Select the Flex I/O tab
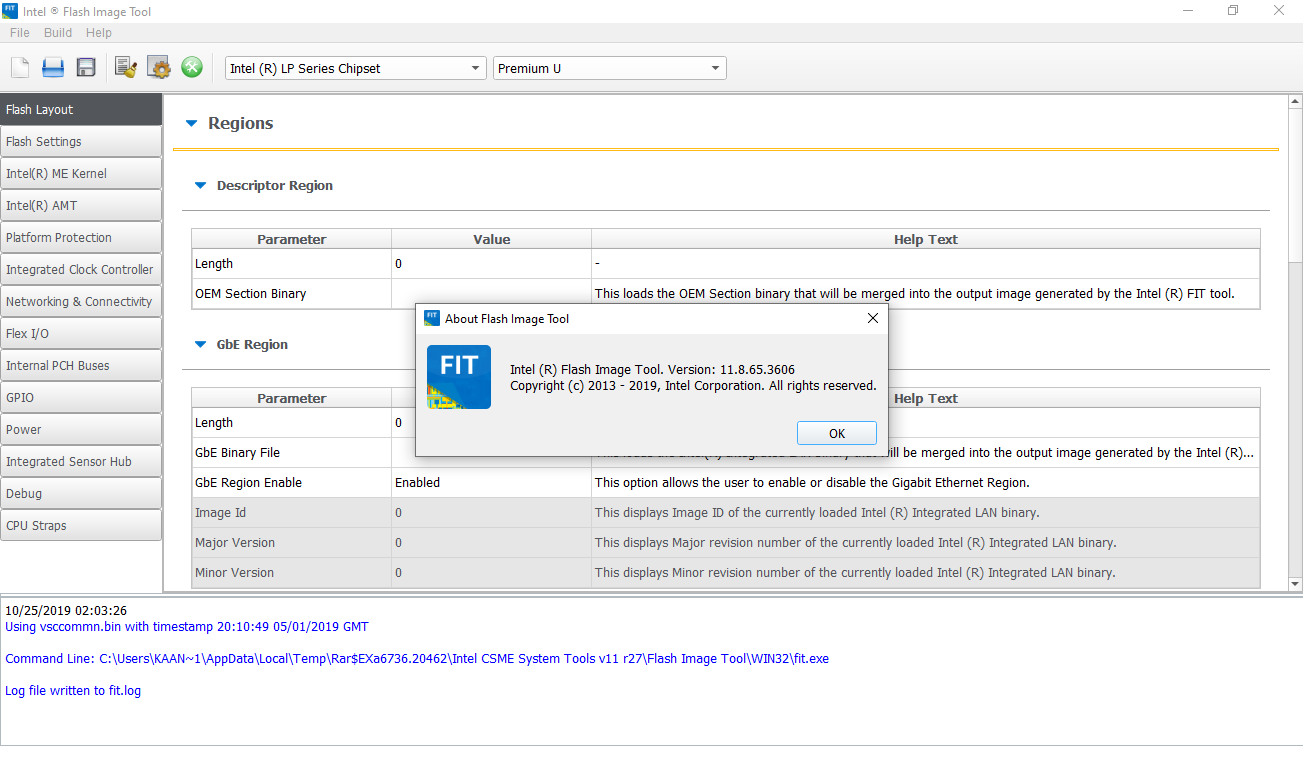1303x768 pixels. pos(81,334)
